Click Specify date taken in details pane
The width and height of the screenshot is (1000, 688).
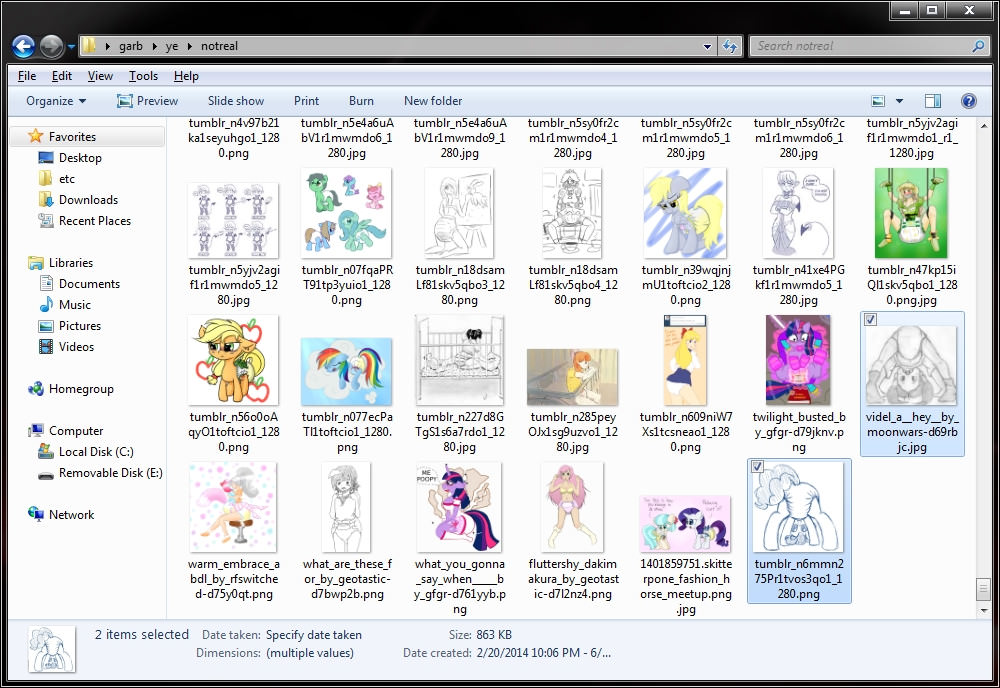pyautogui.click(x=314, y=635)
